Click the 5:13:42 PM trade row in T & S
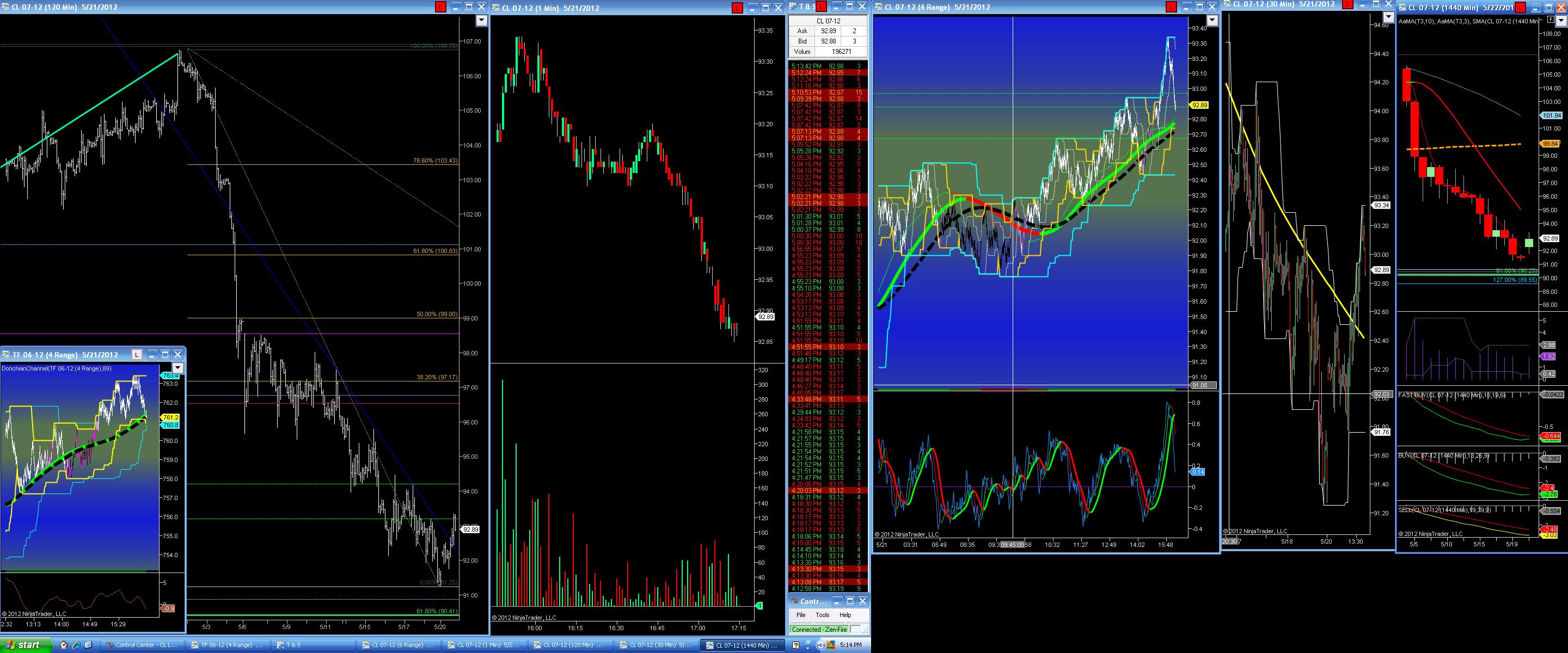Screen dimensions: 1568x653 click(828, 66)
